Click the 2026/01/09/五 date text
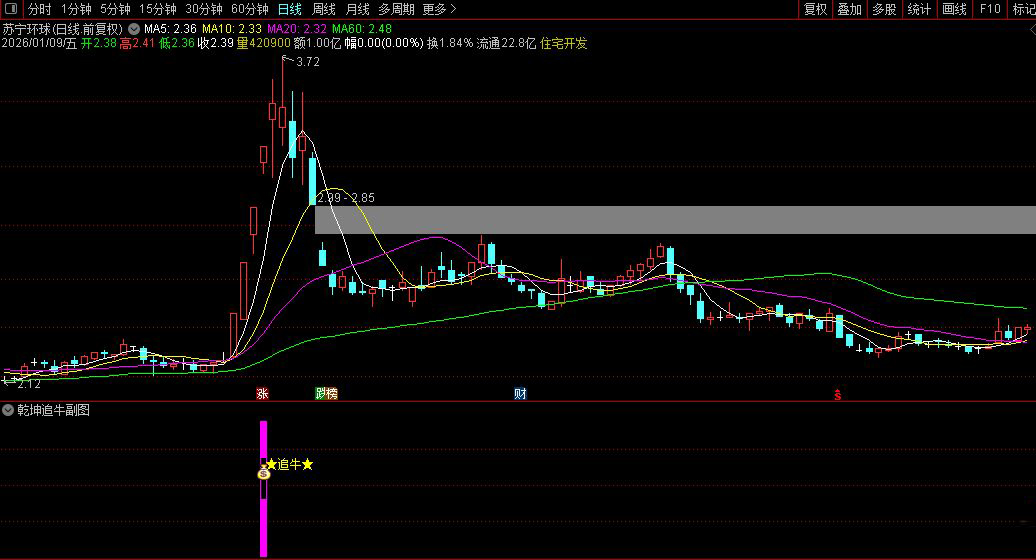Image resolution: width=1036 pixels, height=560 pixels. point(39,44)
